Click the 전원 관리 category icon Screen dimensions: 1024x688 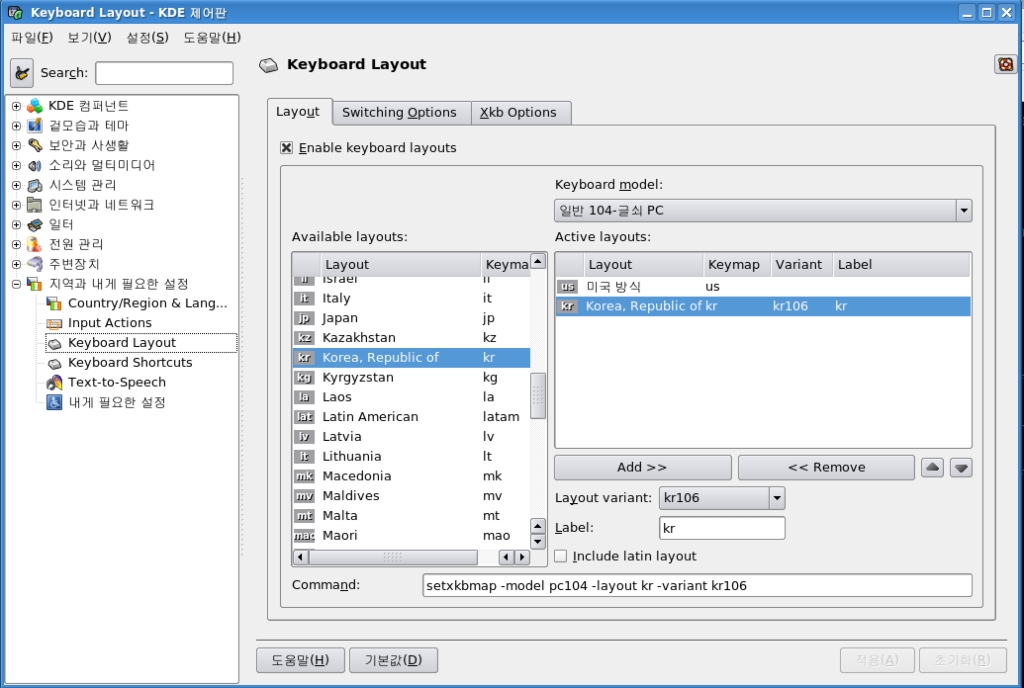pos(35,244)
